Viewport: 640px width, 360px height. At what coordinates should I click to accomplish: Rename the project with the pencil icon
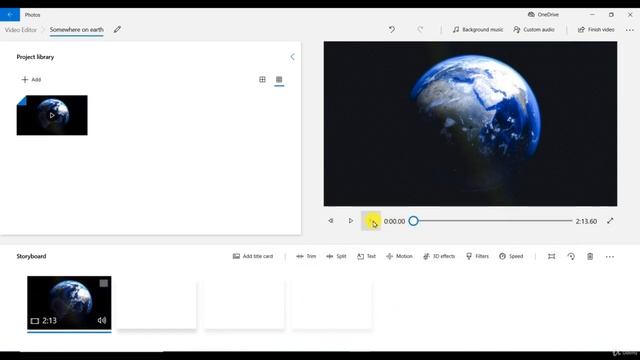[117, 29]
